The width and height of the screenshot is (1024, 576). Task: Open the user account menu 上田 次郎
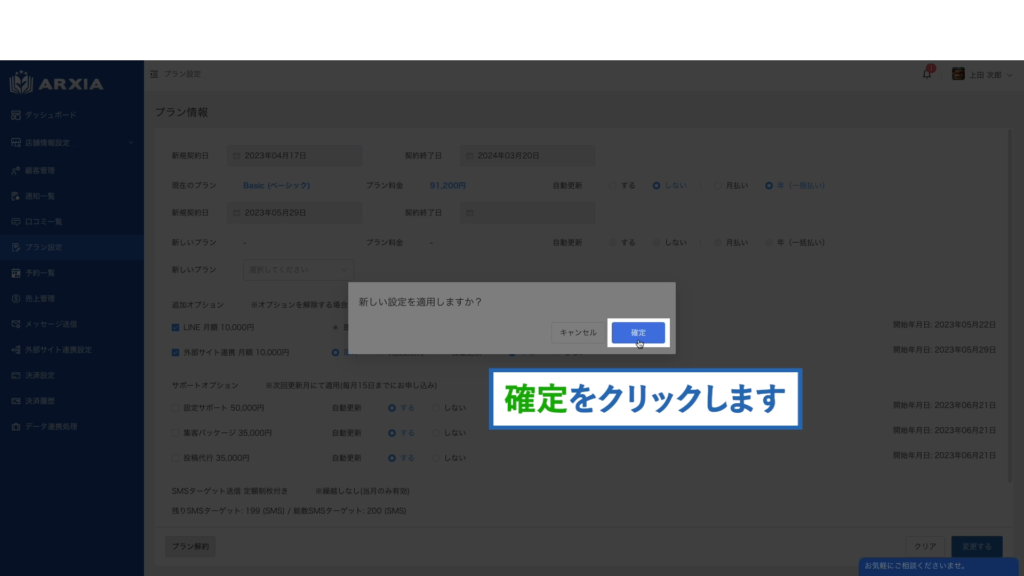(x=979, y=75)
